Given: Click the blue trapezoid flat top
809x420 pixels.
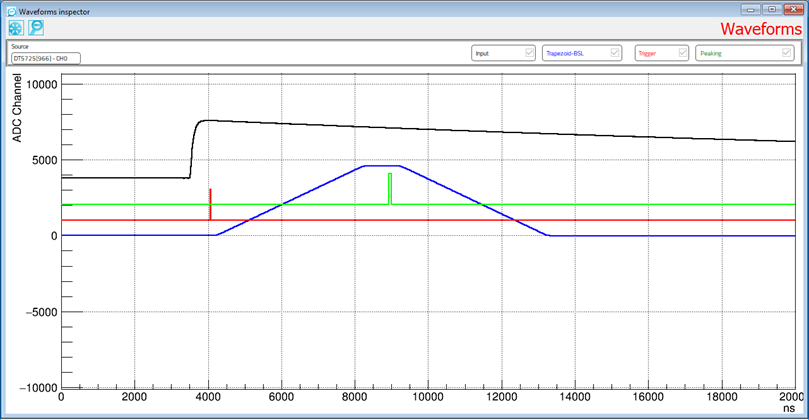Looking at the screenshot, I should click(382, 166).
